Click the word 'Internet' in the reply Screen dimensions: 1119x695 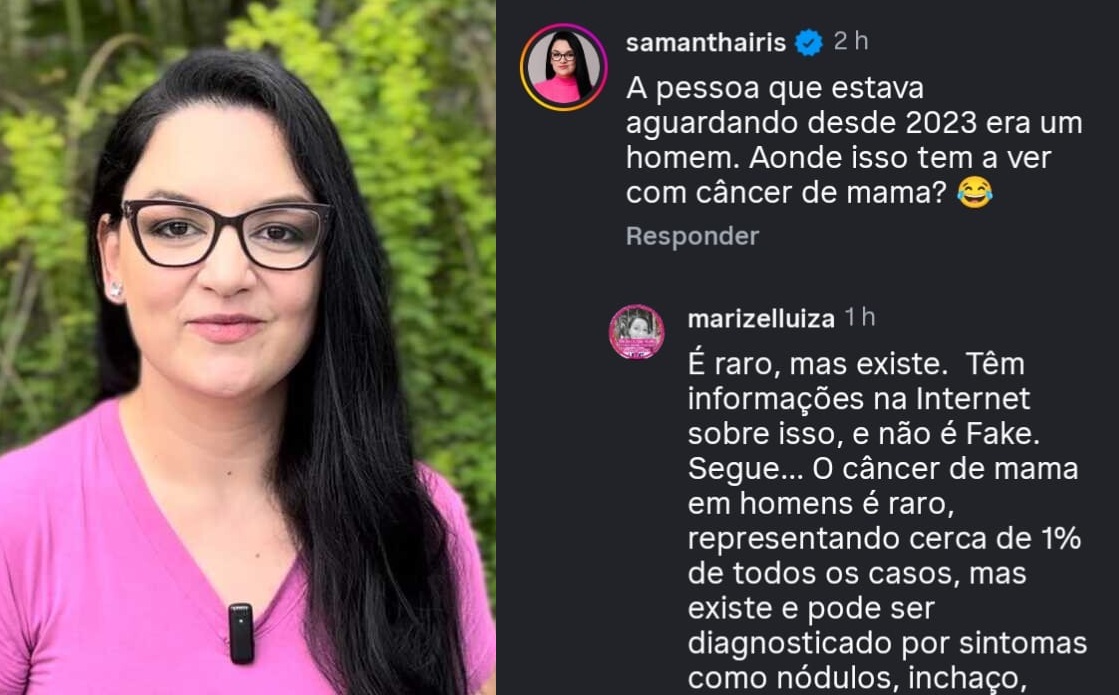coord(973,399)
